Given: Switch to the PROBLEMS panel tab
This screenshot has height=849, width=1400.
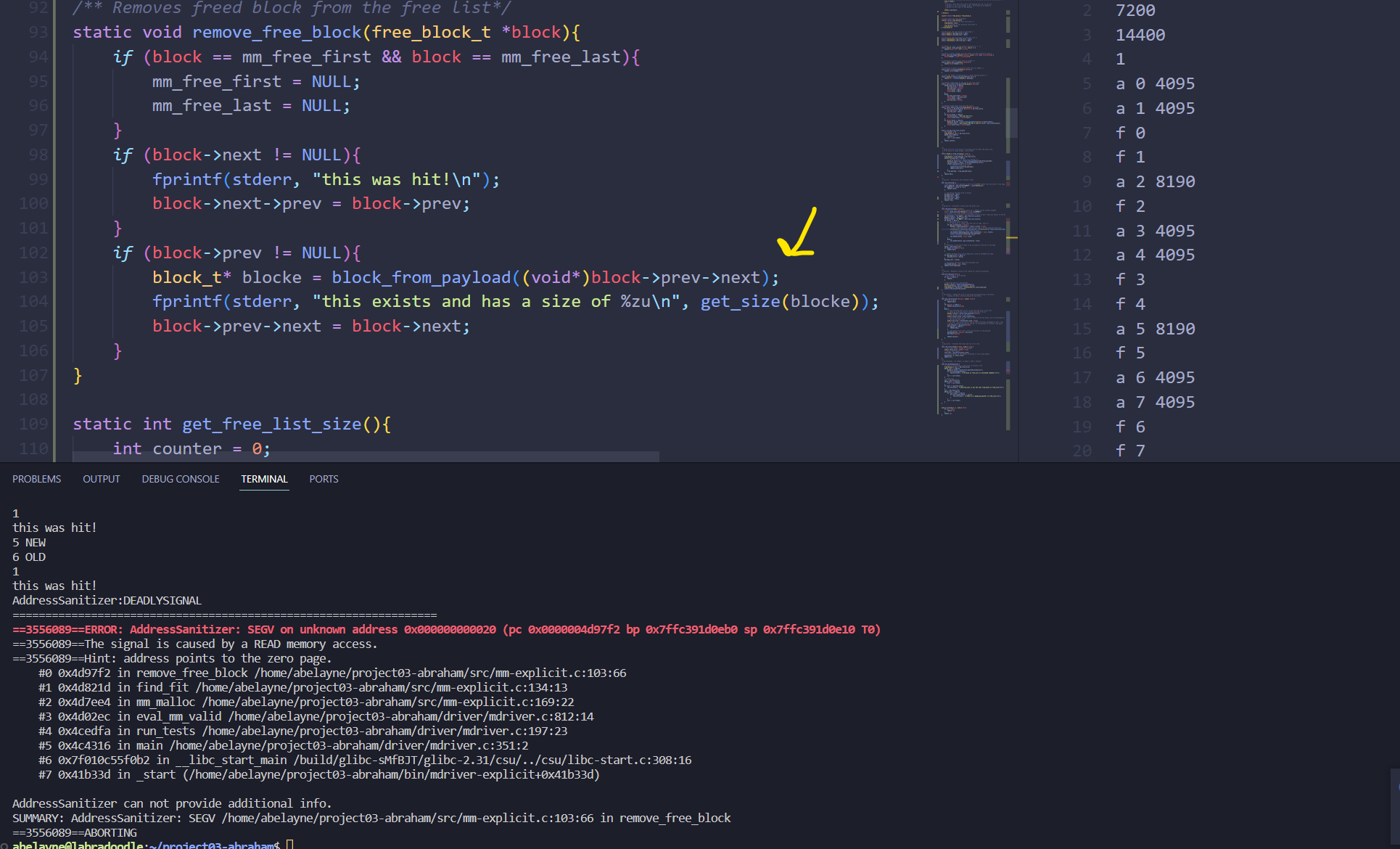Looking at the screenshot, I should 36,479.
